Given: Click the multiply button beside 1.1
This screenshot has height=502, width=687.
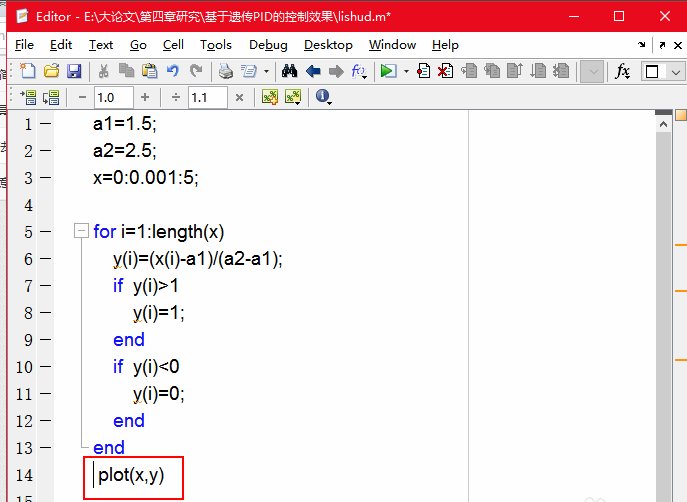Looking at the screenshot, I should tap(239, 97).
